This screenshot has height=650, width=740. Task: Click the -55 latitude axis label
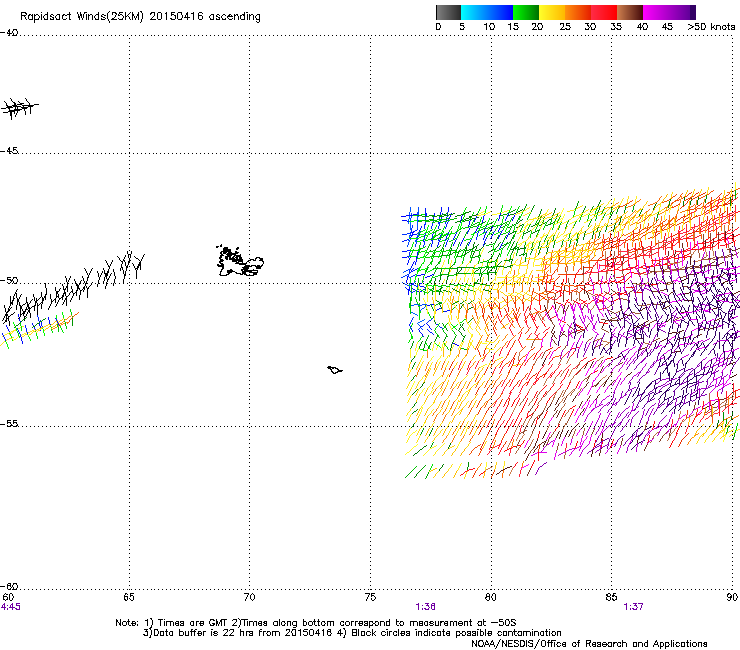(x=9, y=423)
